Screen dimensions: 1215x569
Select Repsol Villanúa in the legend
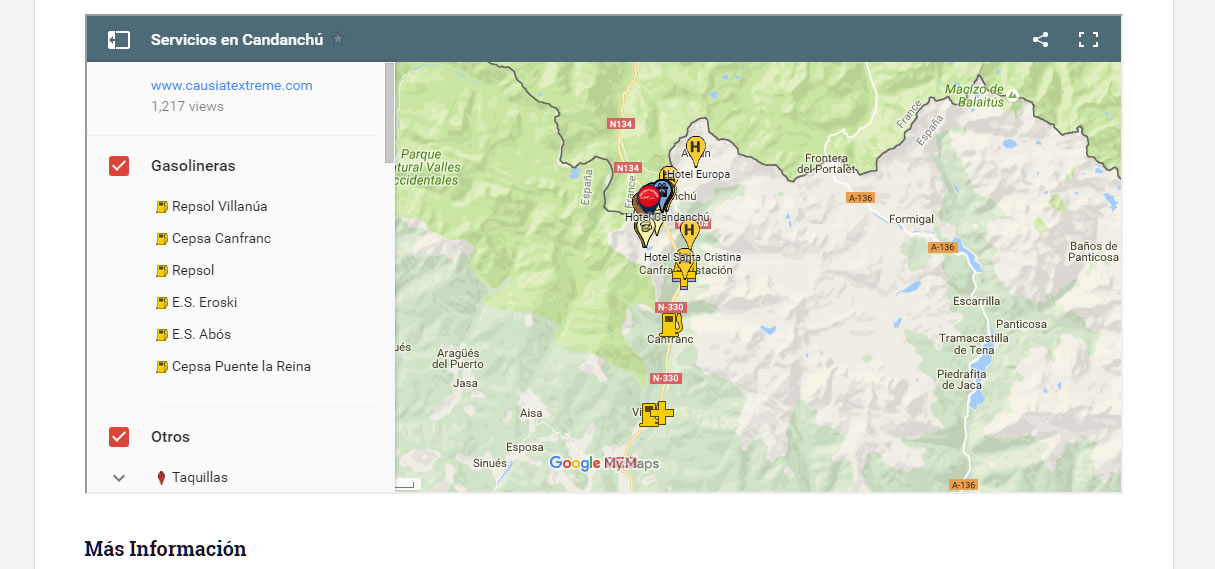pyautogui.click(x=219, y=207)
